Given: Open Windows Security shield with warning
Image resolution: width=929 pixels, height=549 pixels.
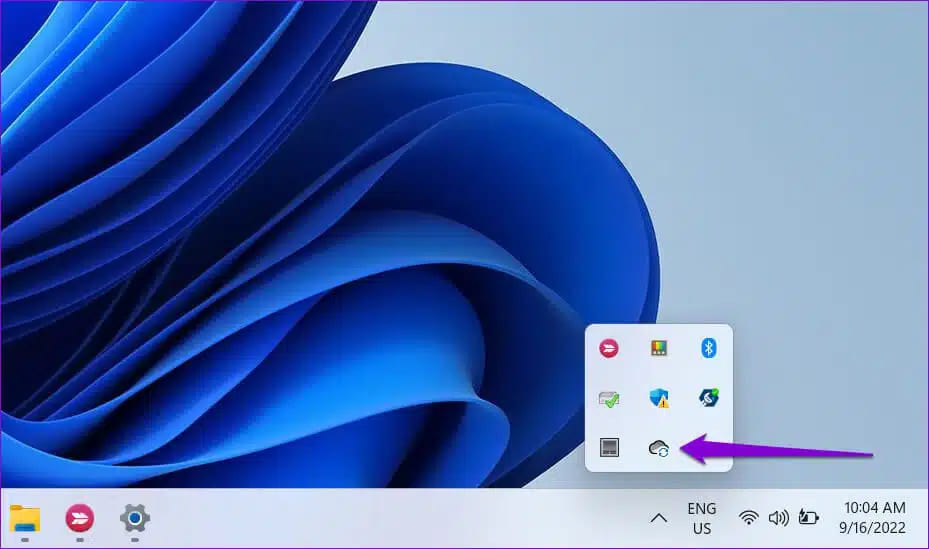Looking at the screenshot, I should click(x=658, y=398).
